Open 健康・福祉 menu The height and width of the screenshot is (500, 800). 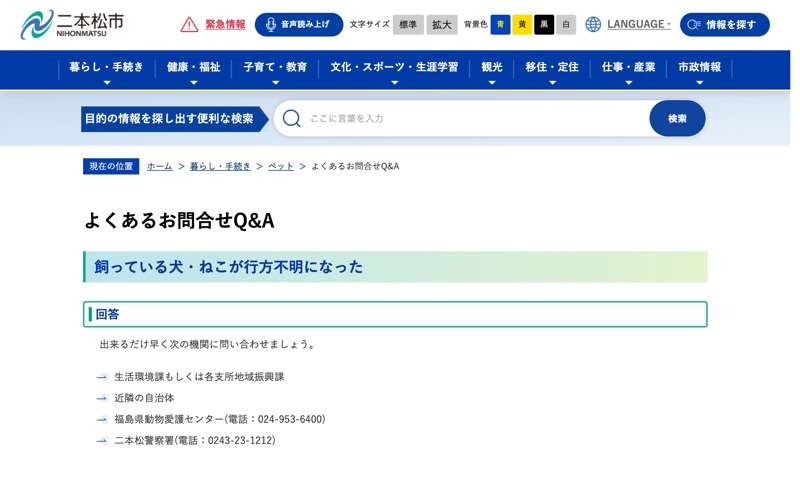click(193, 67)
